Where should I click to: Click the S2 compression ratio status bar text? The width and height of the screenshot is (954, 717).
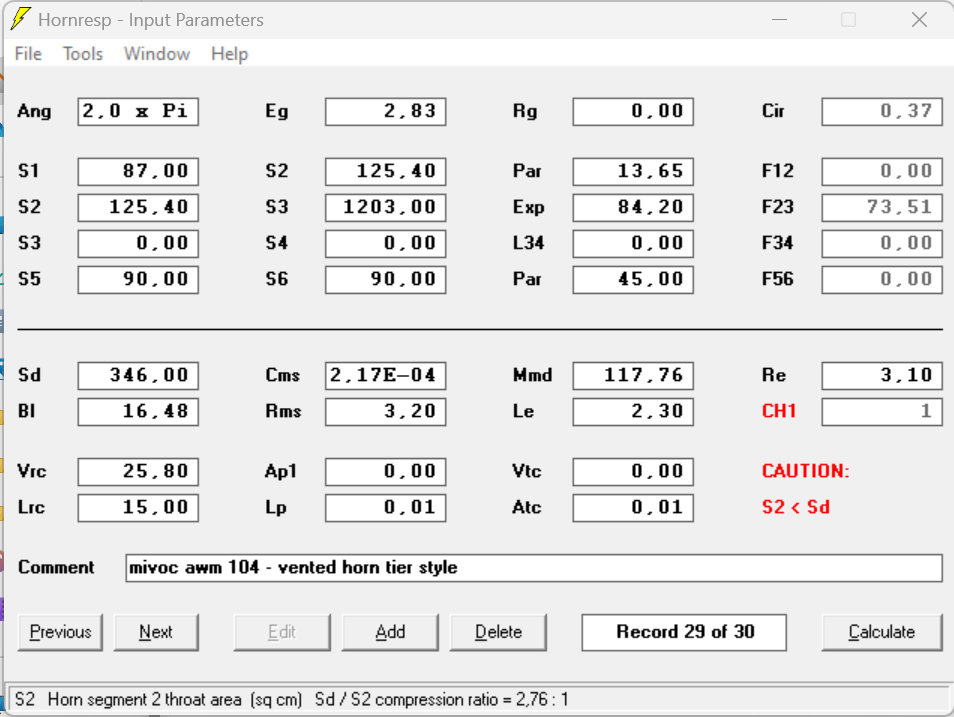tap(441, 699)
